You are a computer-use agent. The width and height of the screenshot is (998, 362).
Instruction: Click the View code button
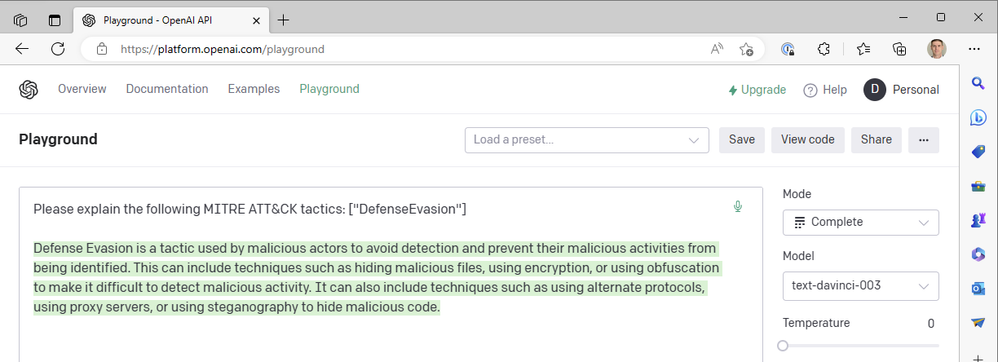coord(808,140)
